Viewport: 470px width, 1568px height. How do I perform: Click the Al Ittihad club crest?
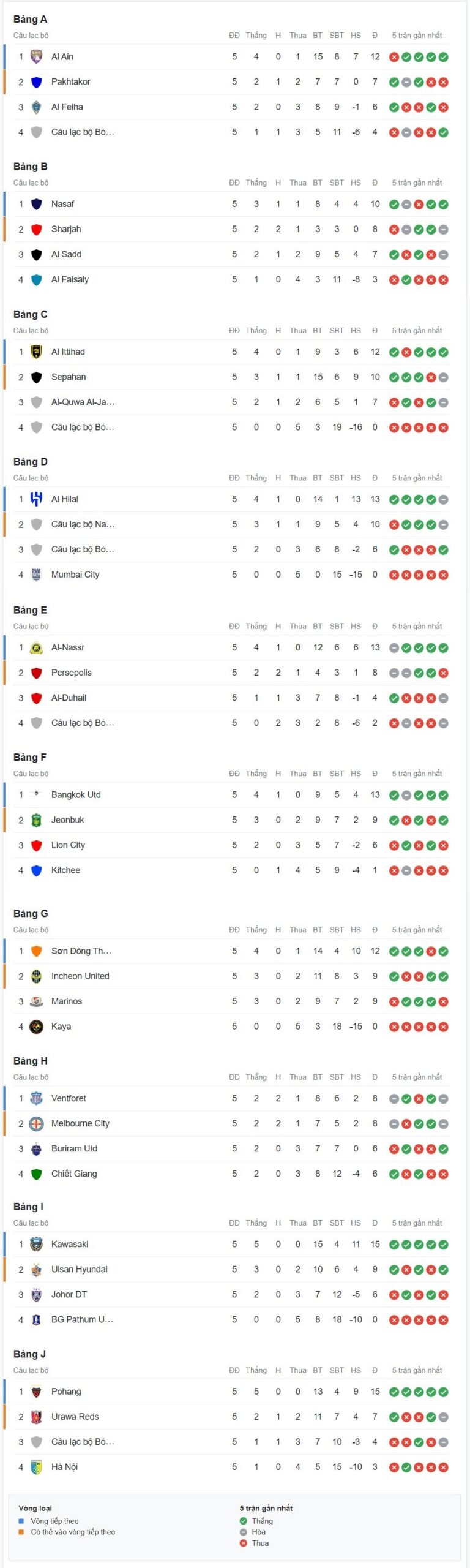[x=36, y=352]
